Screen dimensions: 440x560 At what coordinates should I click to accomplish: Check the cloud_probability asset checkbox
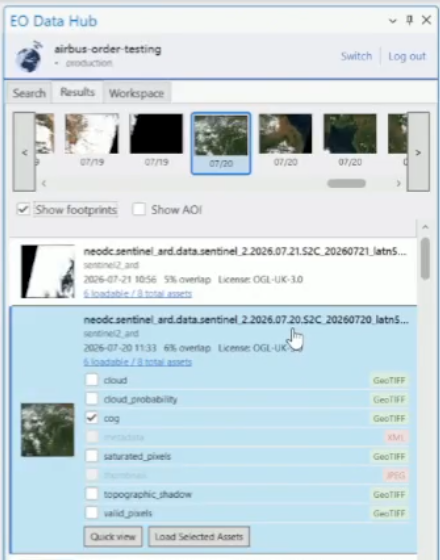[x=92, y=399]
